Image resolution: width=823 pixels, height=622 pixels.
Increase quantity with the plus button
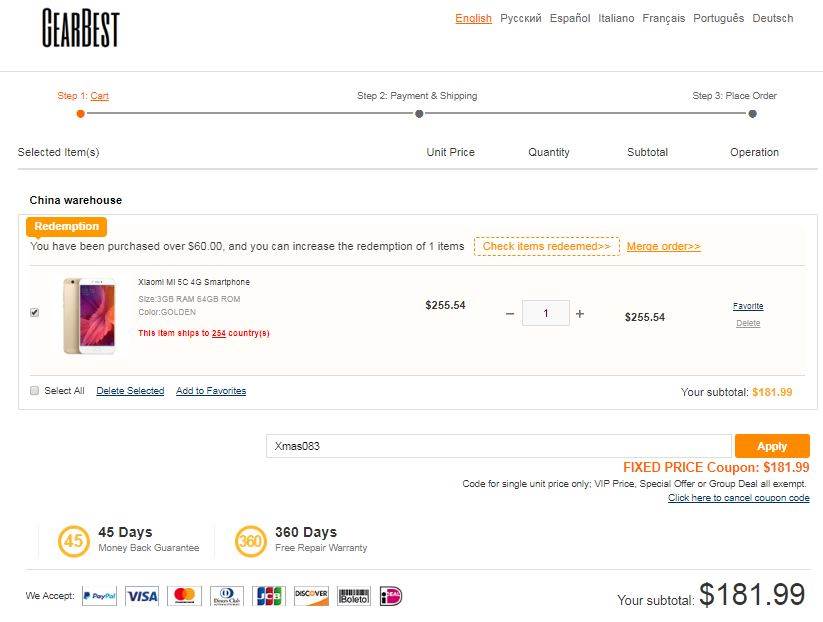(580, 313)
